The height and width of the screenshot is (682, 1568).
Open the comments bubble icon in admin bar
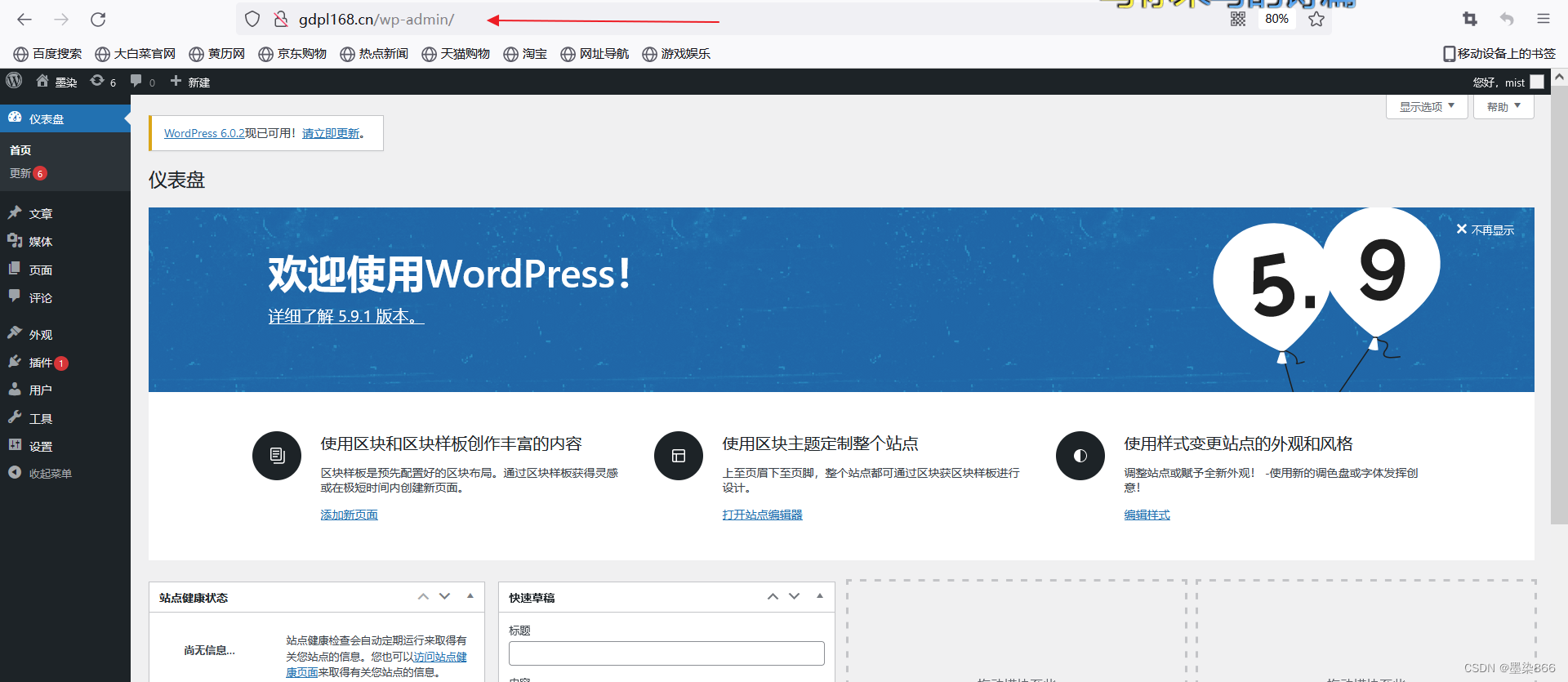(142, 82)
